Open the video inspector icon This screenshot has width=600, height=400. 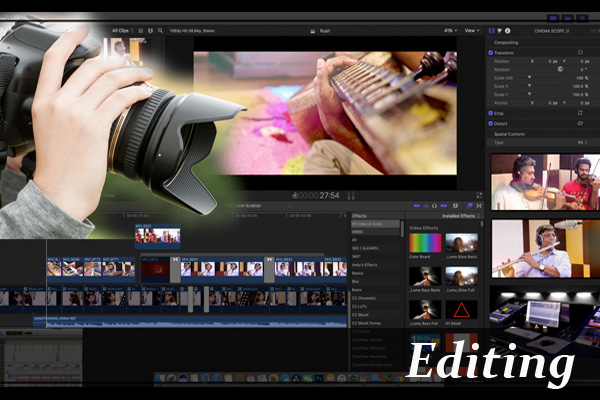coord(492,31)
